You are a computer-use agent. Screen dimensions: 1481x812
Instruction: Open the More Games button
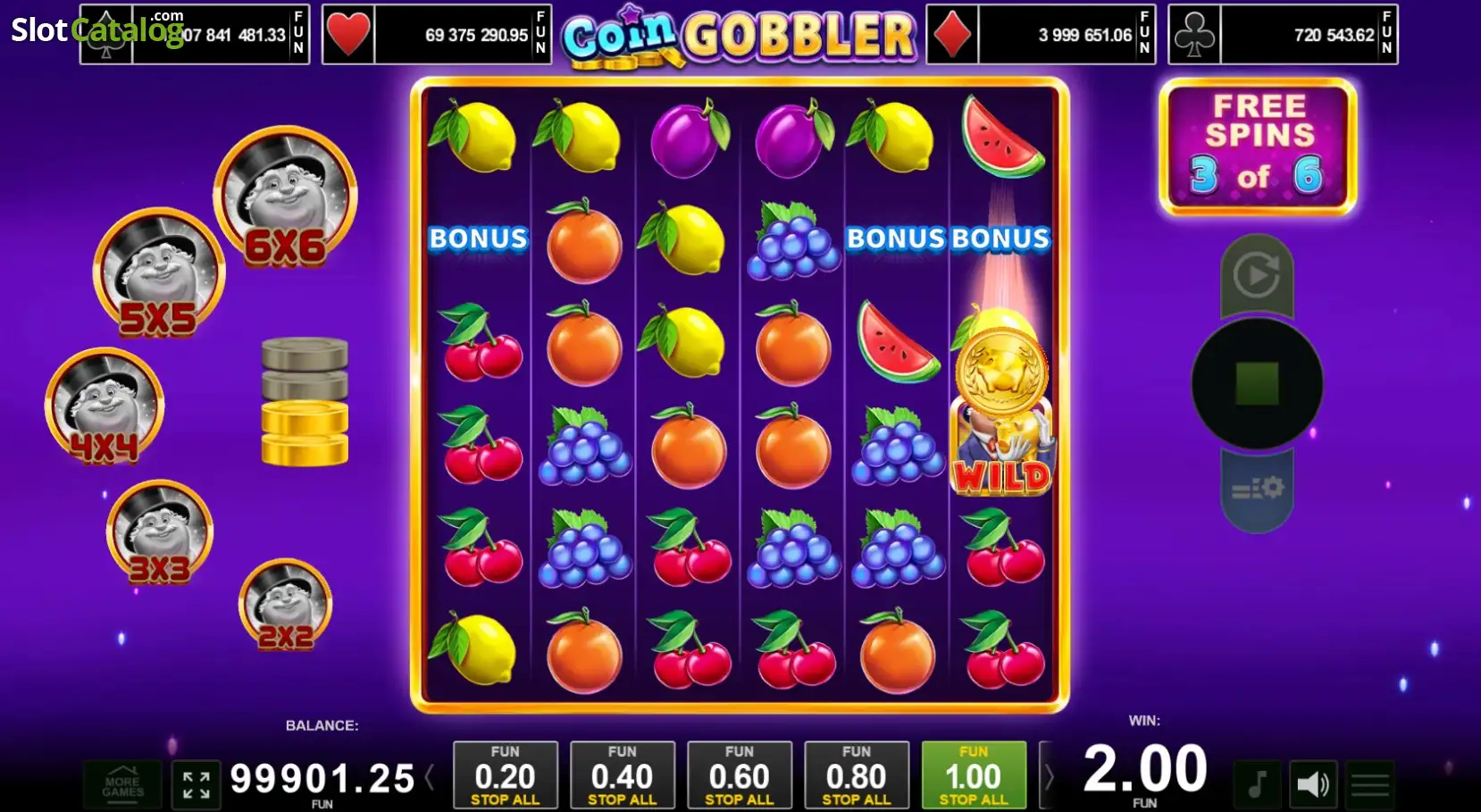click(122, 785)
